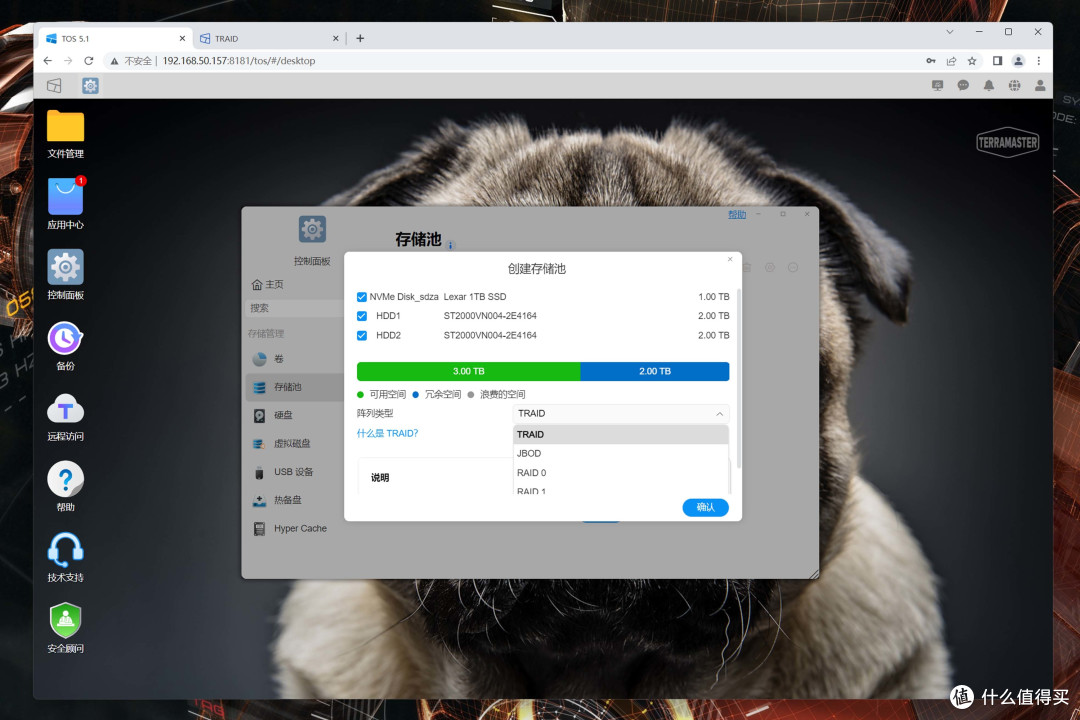Switch to the TRAID browser tab
The width and height of the screenshot is (1080, 720).
[x=269, y=39]
